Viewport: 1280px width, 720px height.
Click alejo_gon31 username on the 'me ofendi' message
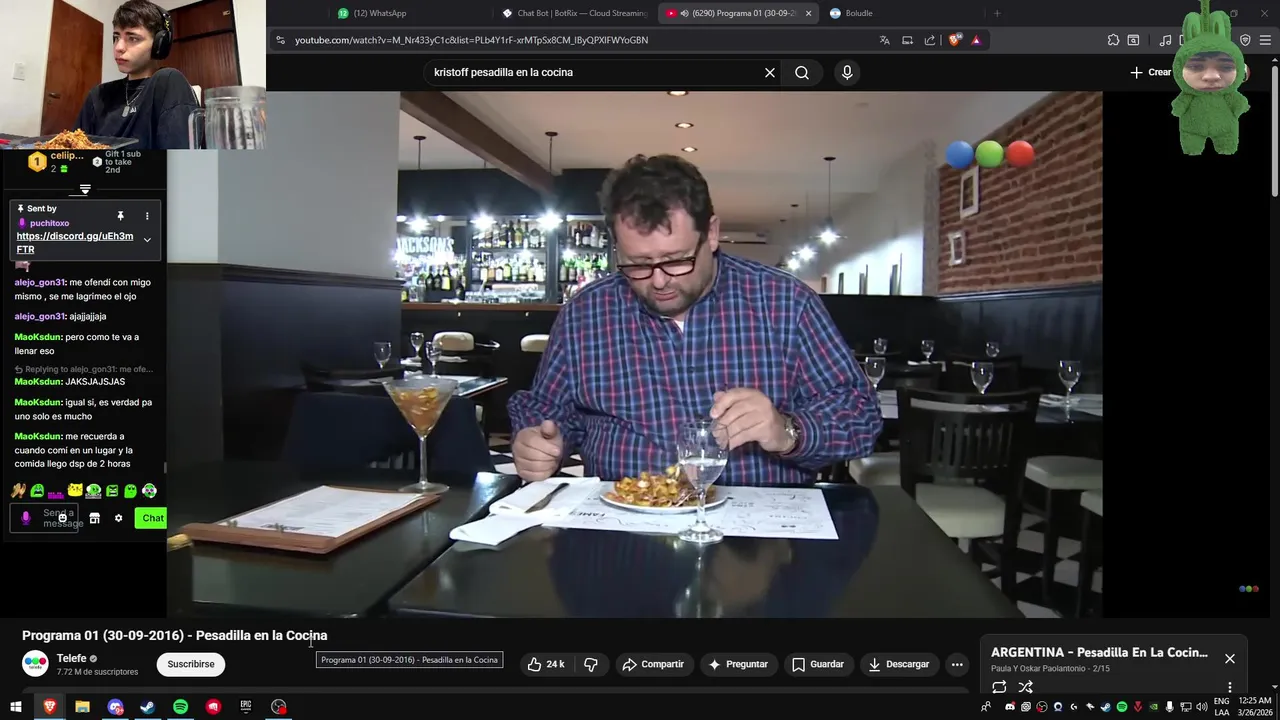tap(40, 282)
